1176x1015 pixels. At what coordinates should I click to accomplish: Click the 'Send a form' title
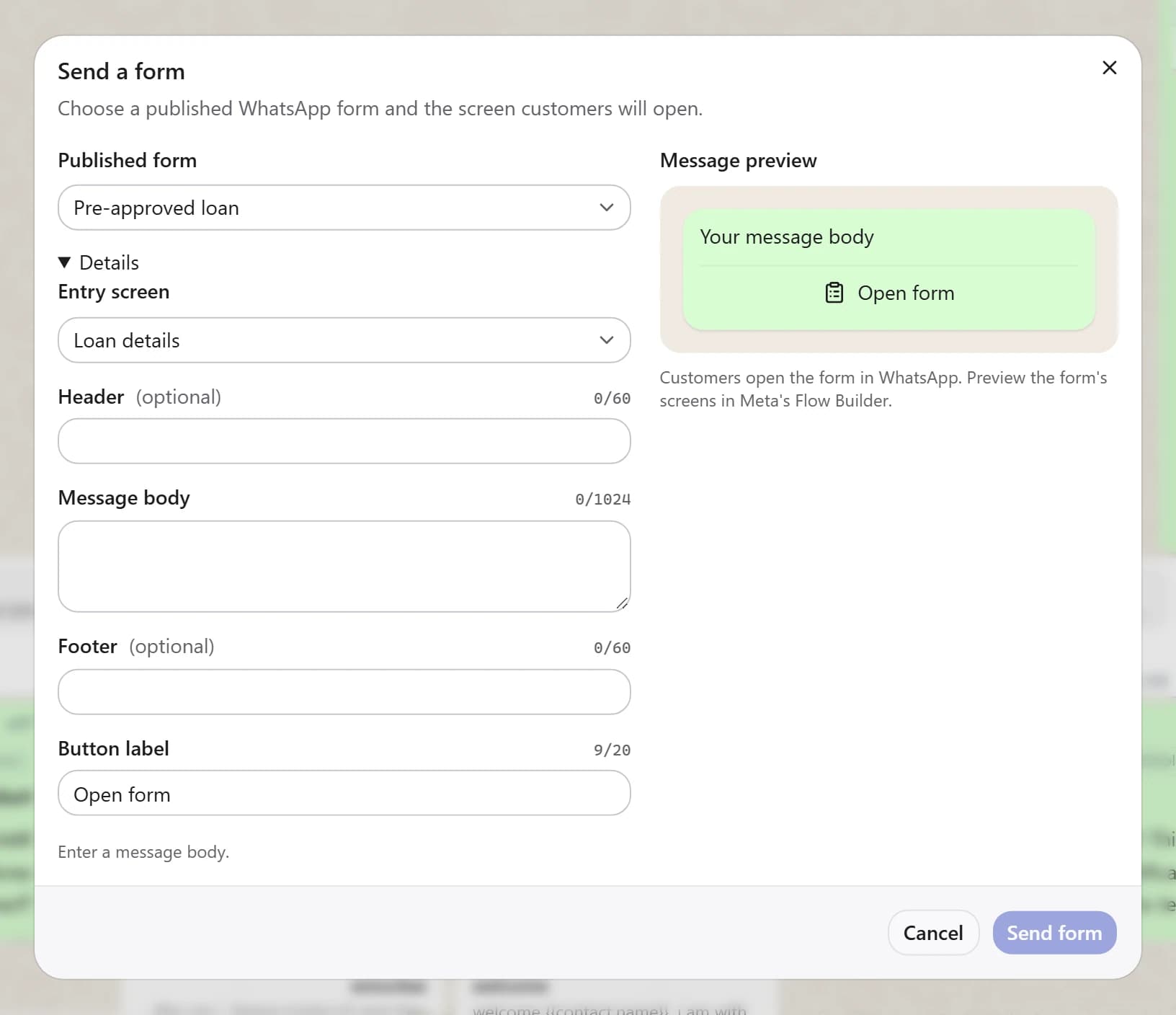121,71
